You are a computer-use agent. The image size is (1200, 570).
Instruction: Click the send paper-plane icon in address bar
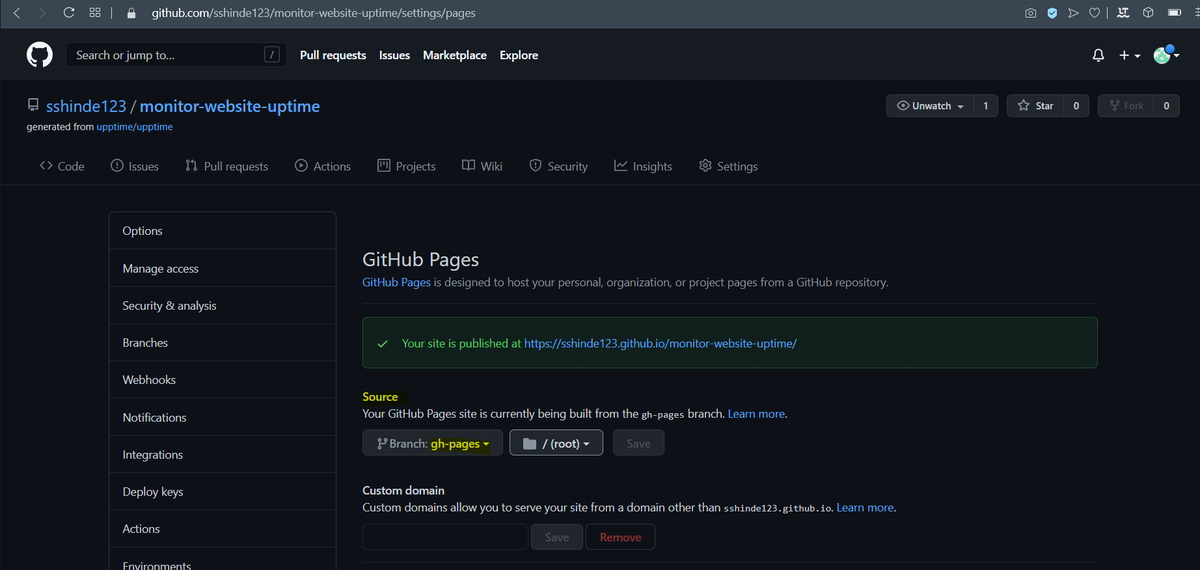pyautogui.click(x=1073, y=13)
